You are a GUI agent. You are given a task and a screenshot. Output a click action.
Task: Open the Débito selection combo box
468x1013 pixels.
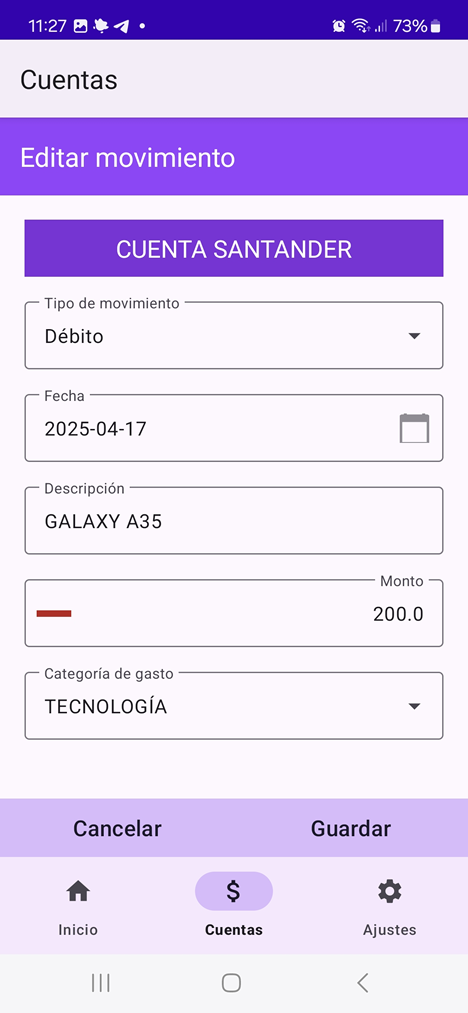pyautogui.click(x=234, y=335)
